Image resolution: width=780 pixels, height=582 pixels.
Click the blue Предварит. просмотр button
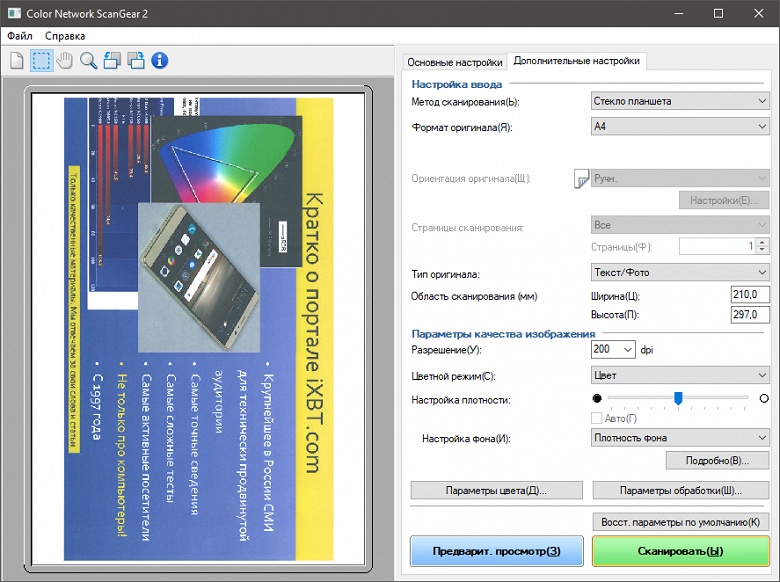click(x=496, y=551)
